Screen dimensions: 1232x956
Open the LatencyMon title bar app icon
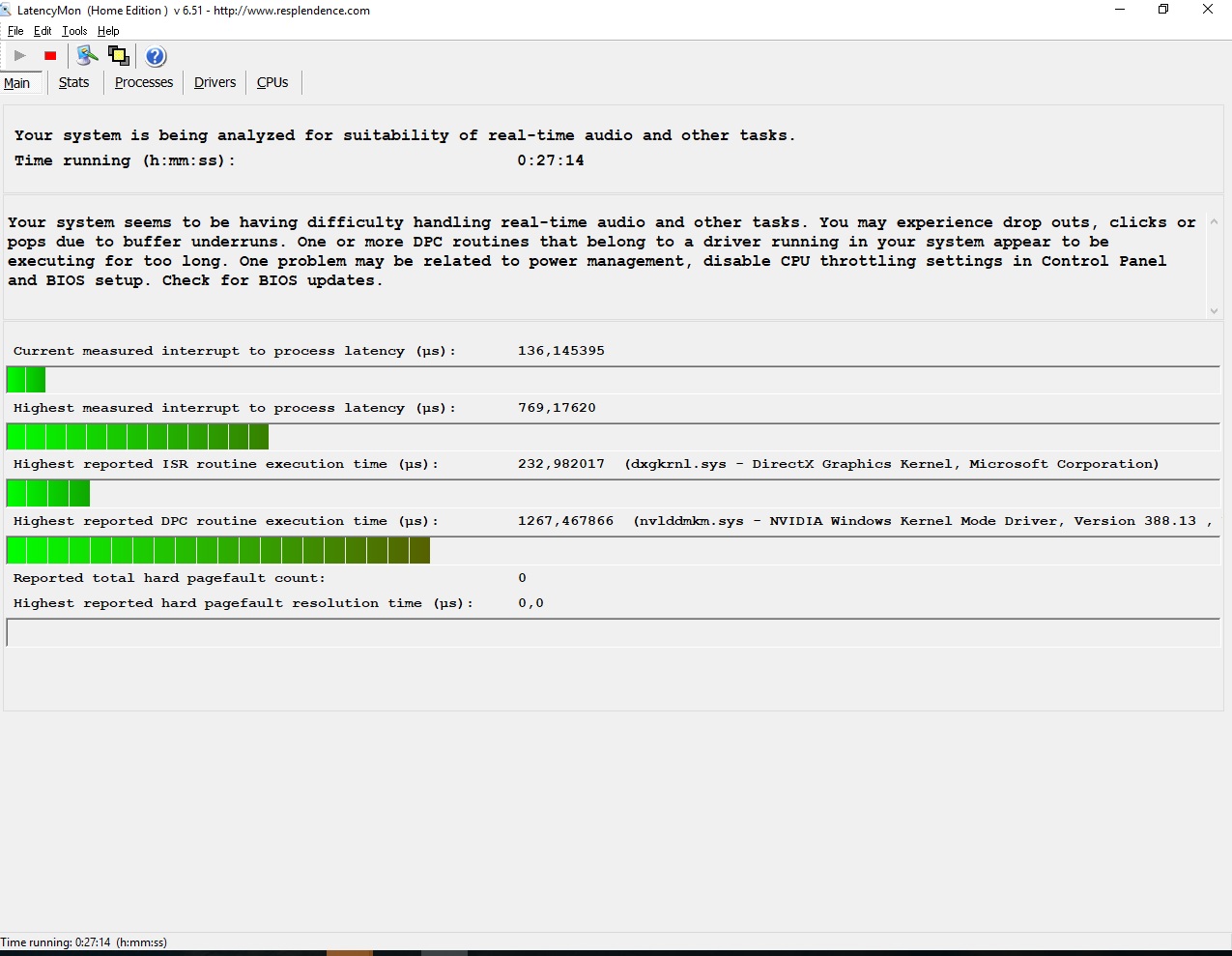point(7,10)
